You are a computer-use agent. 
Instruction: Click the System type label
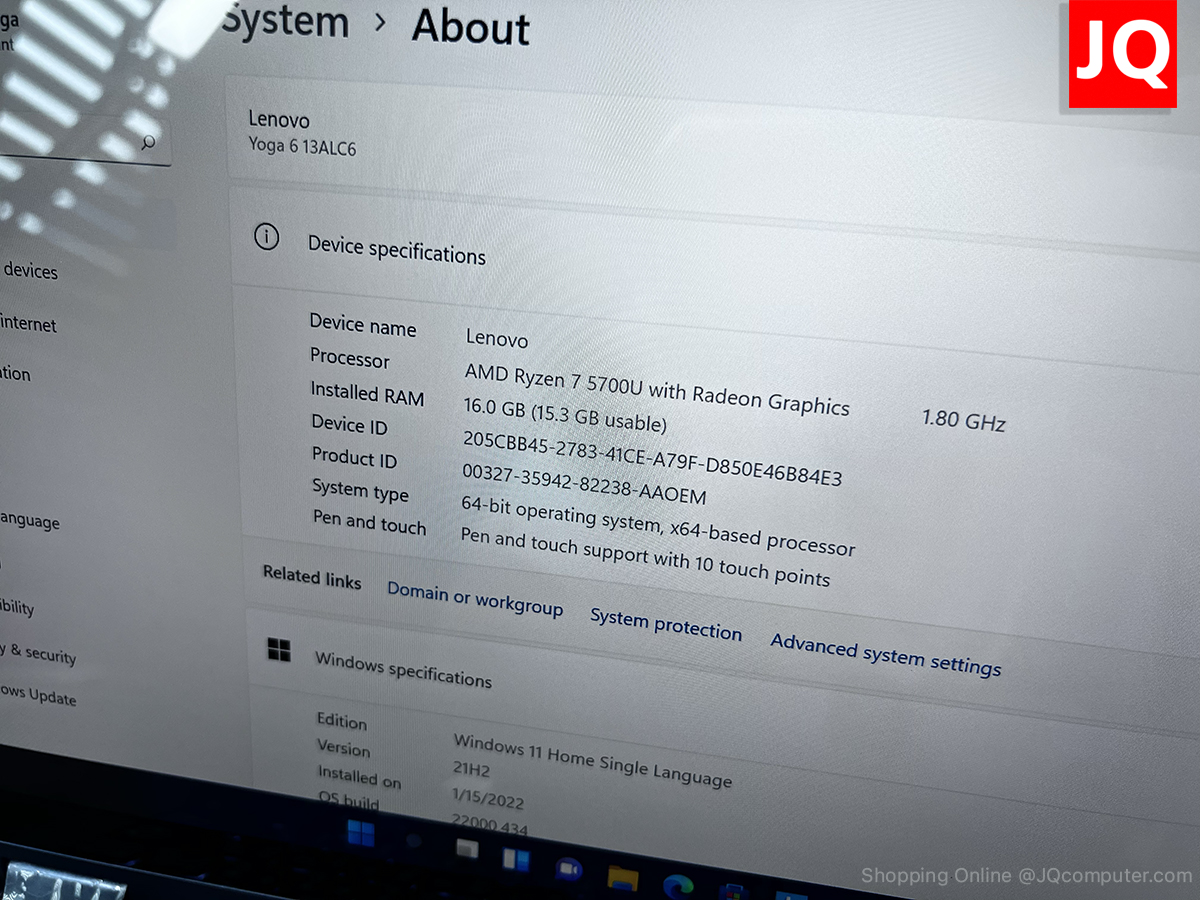(x=360, y=490)
